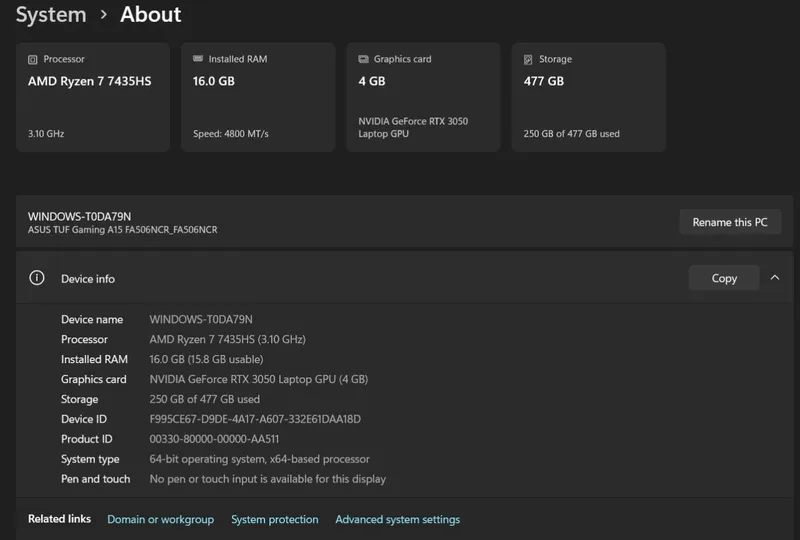Click 250 GB of 477 GB used in Storage card
Screen dimensions: 800x540
[571, 134]
